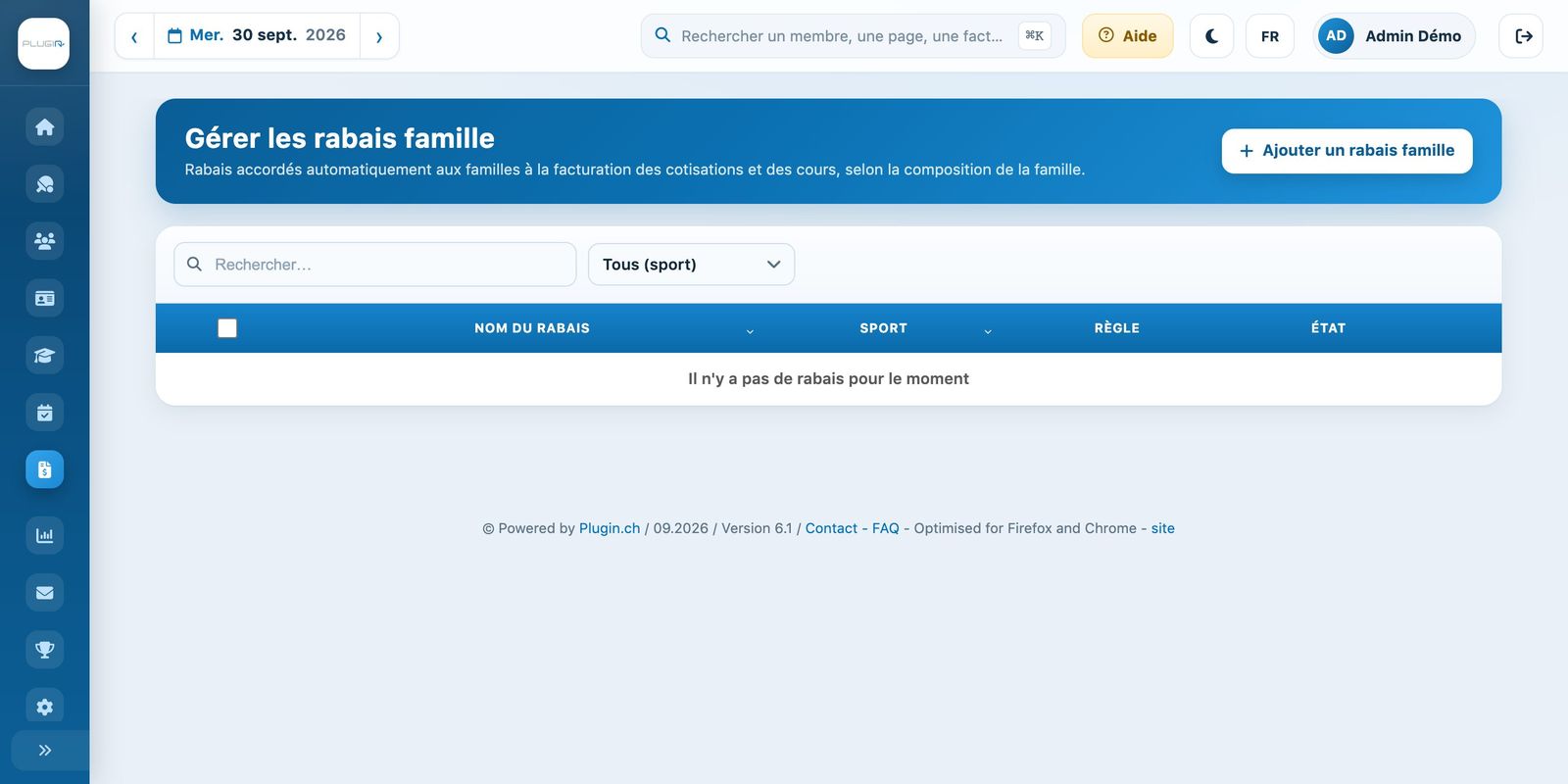Open the membership card sidebar icon
The width and height of the screenshot is (1568, 784).
tap(45, 298)
